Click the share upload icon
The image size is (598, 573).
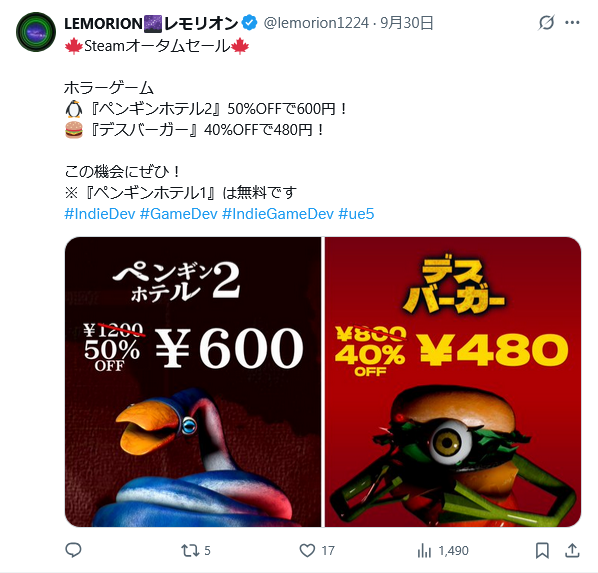(x=572, y=550)
